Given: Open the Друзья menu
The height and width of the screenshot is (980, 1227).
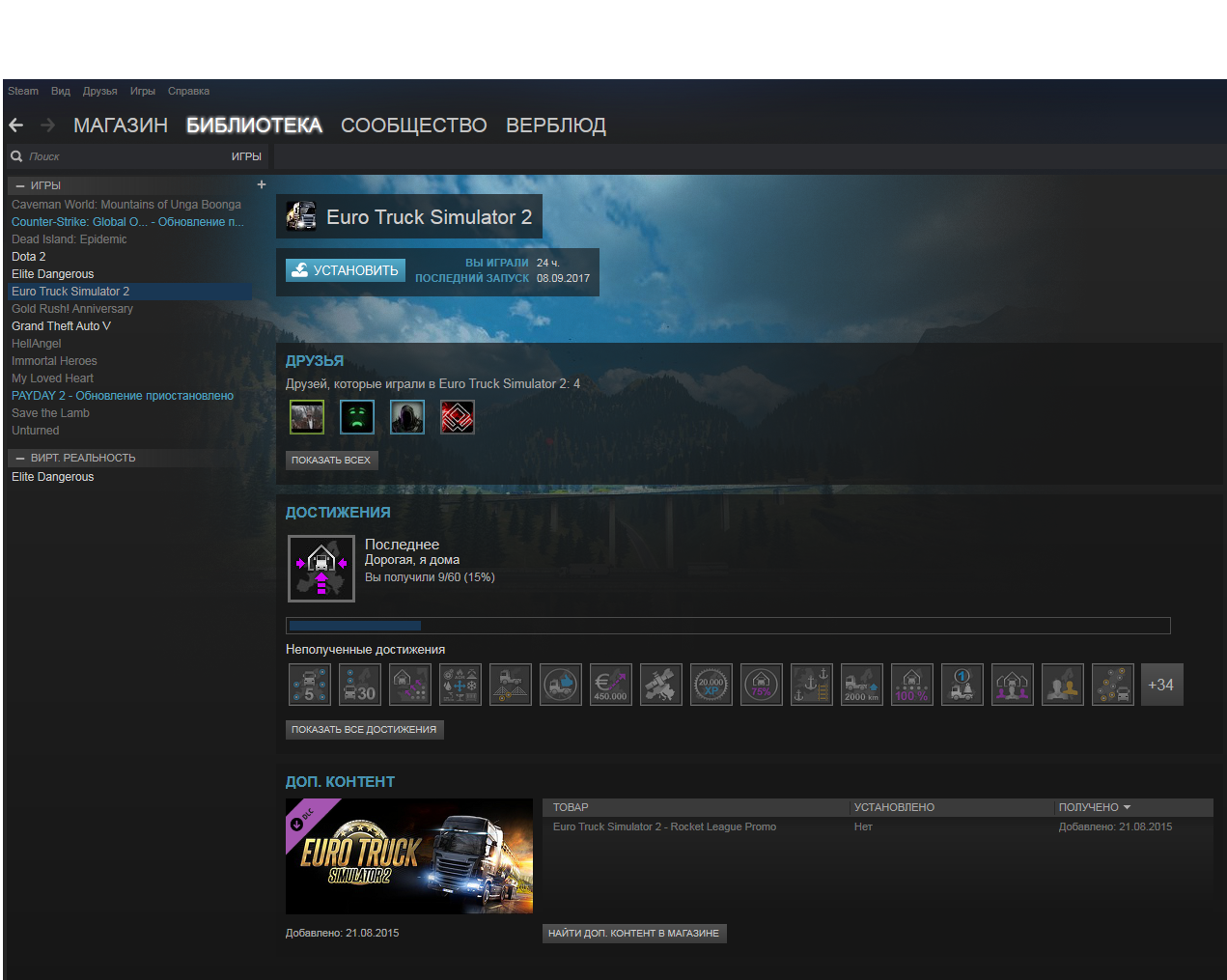Looking at the screenshot, I should point(100,91).
